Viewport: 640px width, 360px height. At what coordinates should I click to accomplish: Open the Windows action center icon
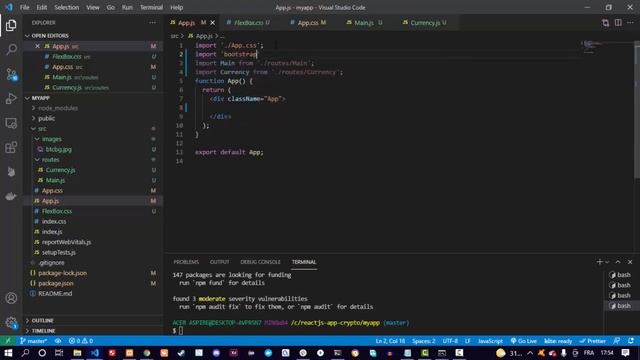[x=625, y=353]
